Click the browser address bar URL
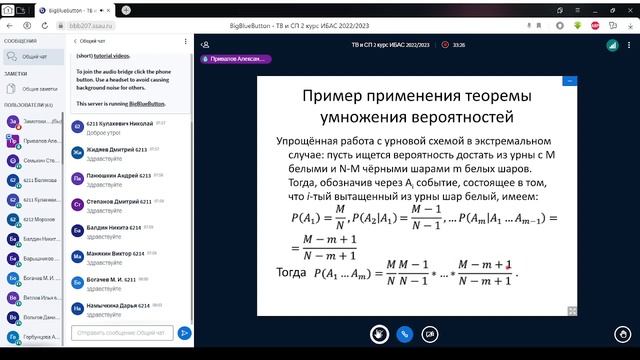The image size is (640, 360). point(90,26)
